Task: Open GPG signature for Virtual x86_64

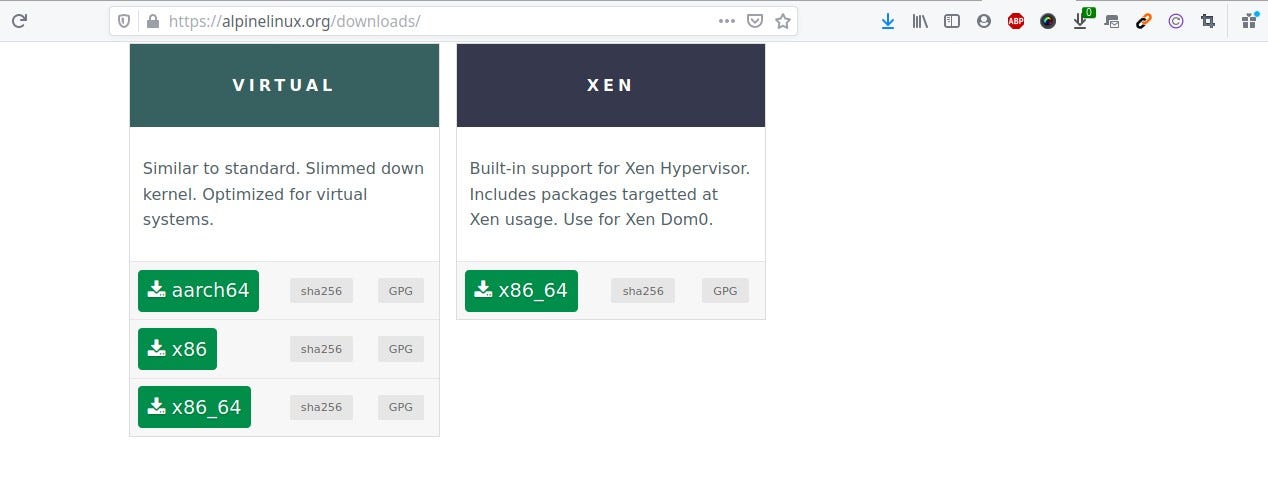Action: point(401,407)
